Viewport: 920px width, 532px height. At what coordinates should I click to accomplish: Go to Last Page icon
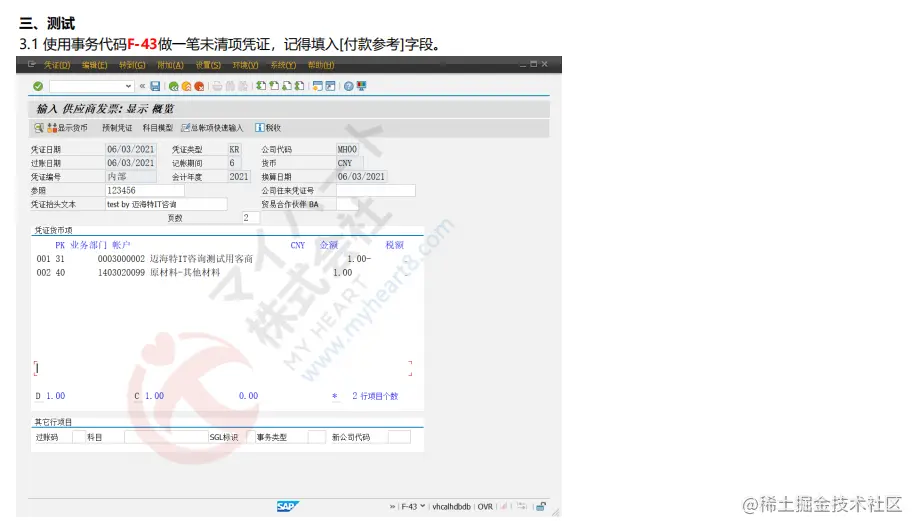(x=300, y=86)
